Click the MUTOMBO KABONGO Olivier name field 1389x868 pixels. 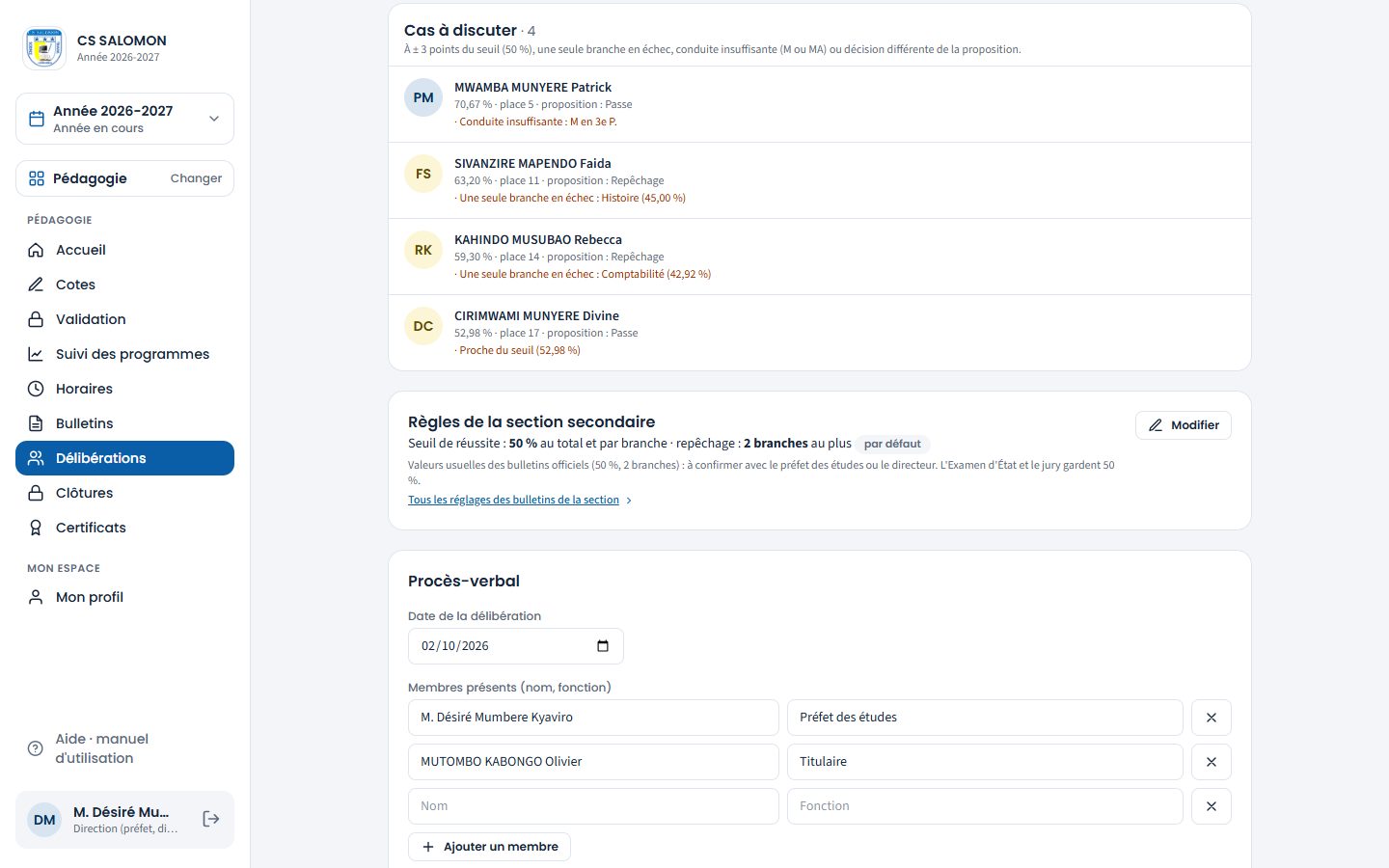[x=593, y=762]
